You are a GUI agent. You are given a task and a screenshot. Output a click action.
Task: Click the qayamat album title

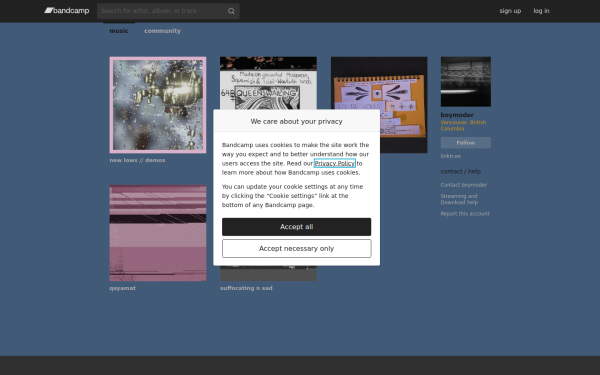coord(122,288)
